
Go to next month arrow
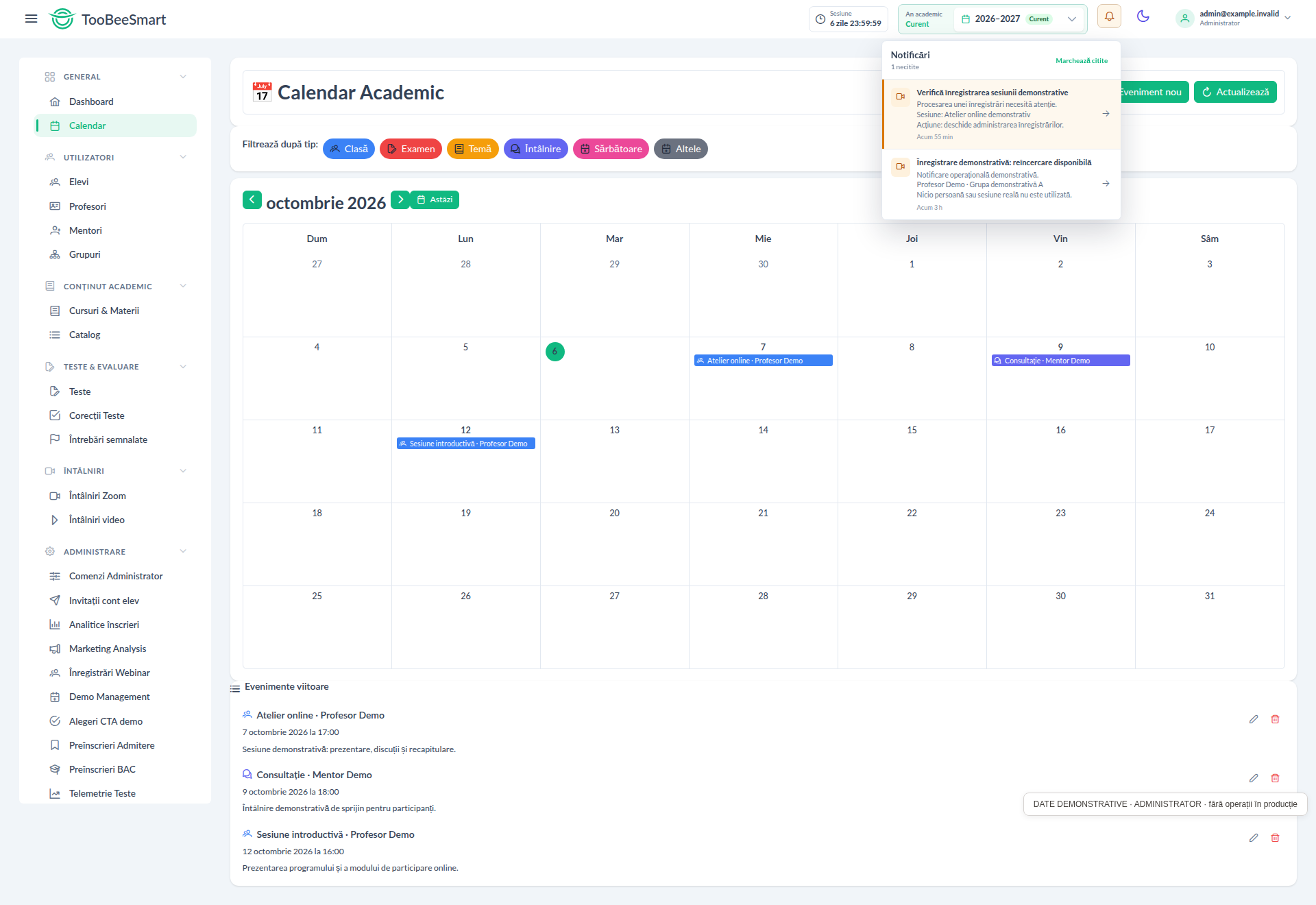click(400, 200)
